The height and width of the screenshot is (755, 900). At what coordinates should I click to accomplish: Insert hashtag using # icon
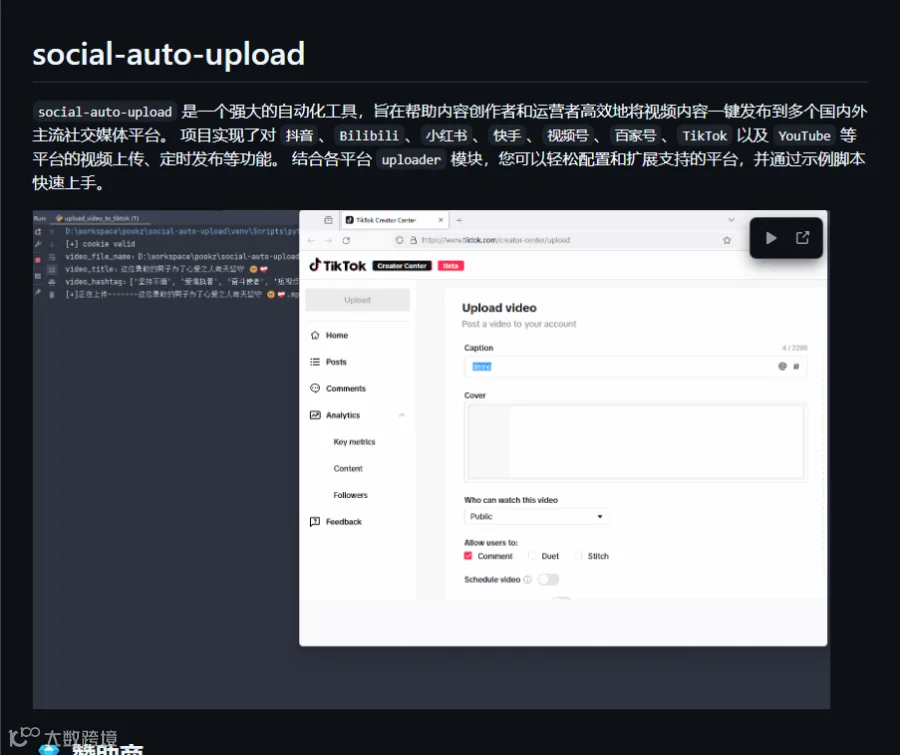[x=796, y=366]
